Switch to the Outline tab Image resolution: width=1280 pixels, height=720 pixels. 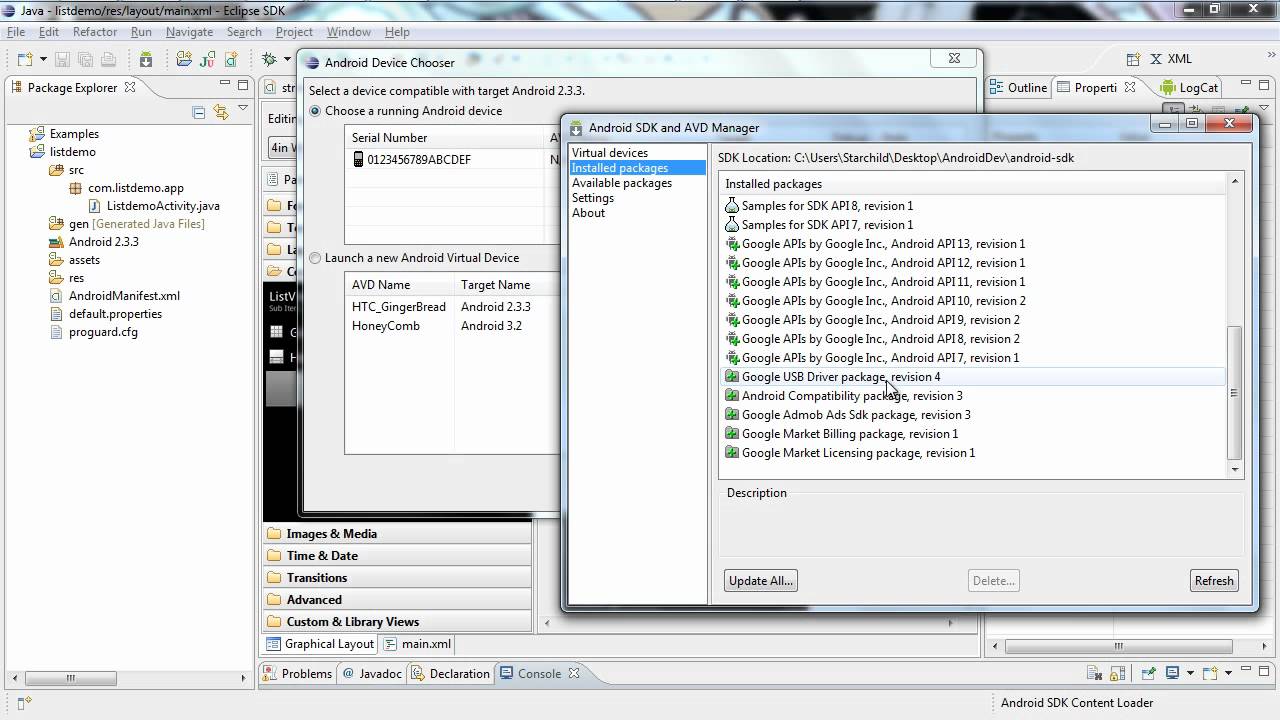(x=1018, y=88)
